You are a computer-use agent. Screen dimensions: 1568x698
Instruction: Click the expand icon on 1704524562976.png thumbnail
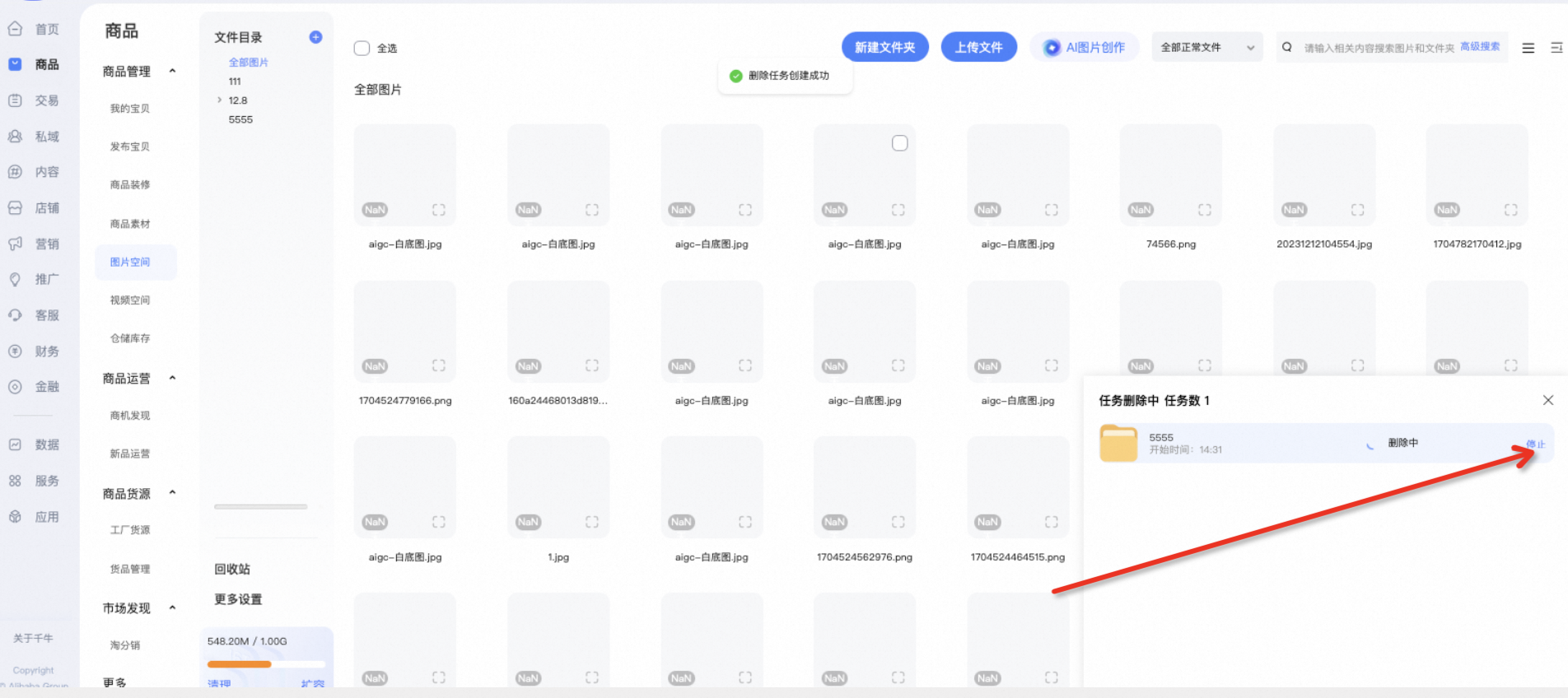(x=898, y=522)
